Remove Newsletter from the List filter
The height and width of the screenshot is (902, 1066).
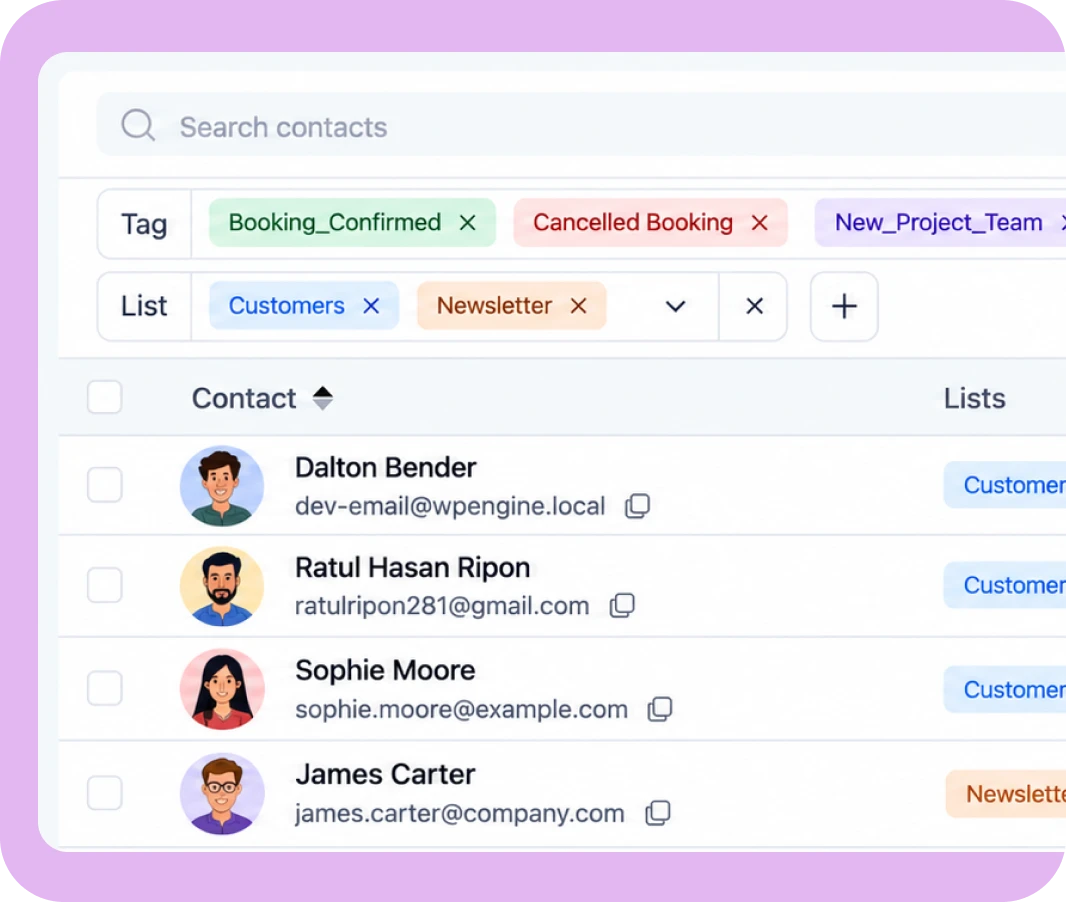pyautogui.click(x=579, y=306)
